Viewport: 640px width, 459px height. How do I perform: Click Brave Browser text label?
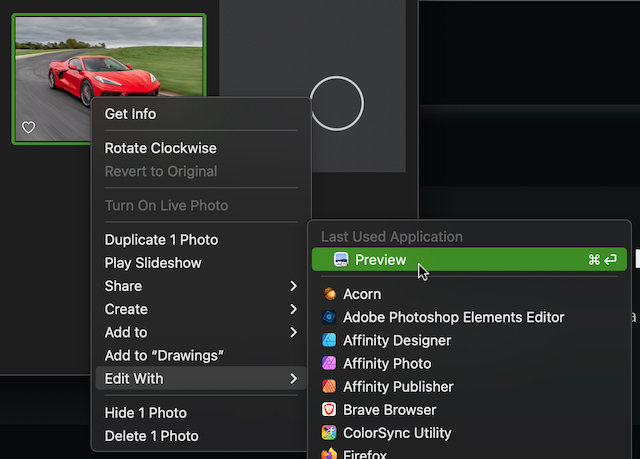(390, 410)
